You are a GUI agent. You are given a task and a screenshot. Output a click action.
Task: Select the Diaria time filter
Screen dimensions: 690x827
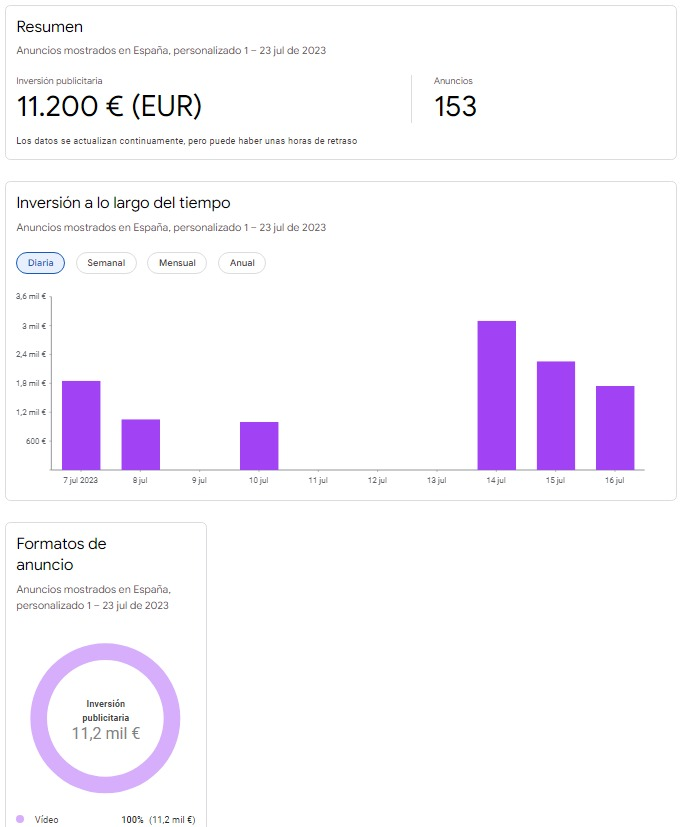[41, 263]
